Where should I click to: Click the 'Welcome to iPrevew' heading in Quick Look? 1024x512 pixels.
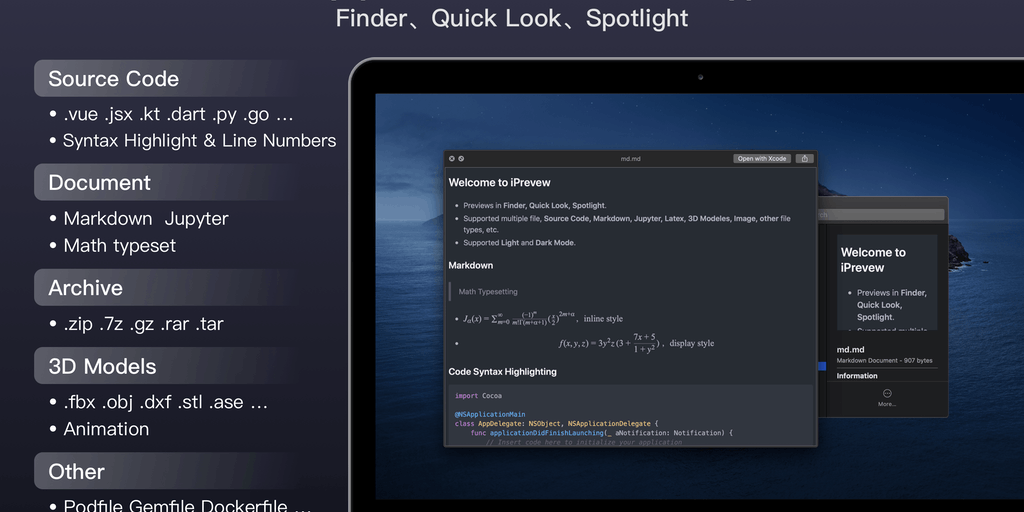pos(499,182)
